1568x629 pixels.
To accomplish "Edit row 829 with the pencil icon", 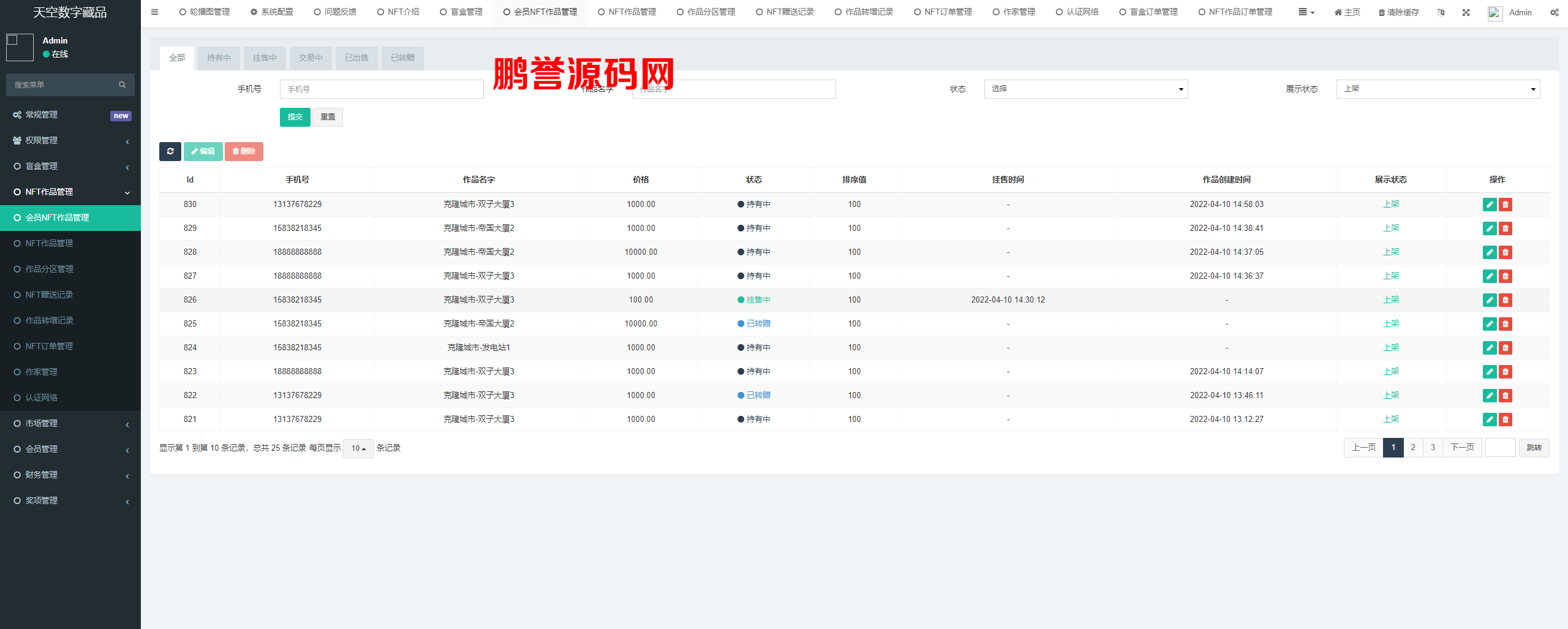I will tap(1490, 228).
